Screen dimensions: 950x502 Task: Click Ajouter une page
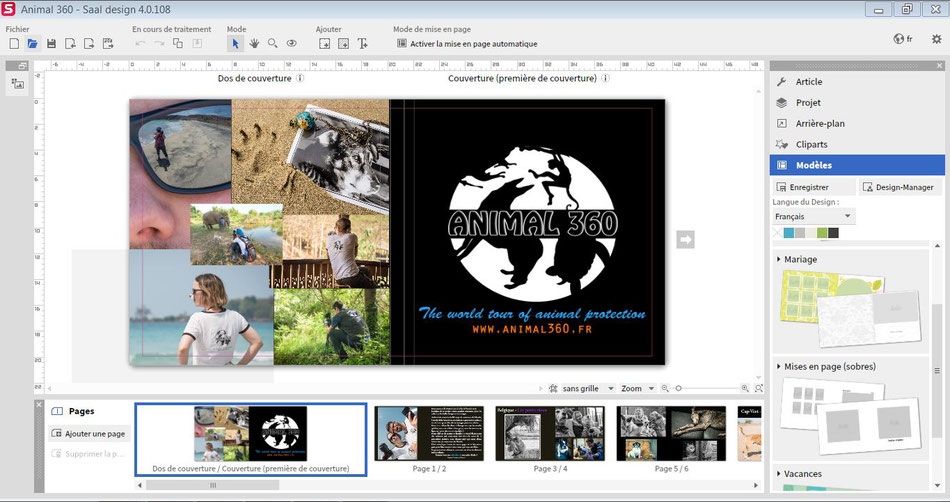89,434
